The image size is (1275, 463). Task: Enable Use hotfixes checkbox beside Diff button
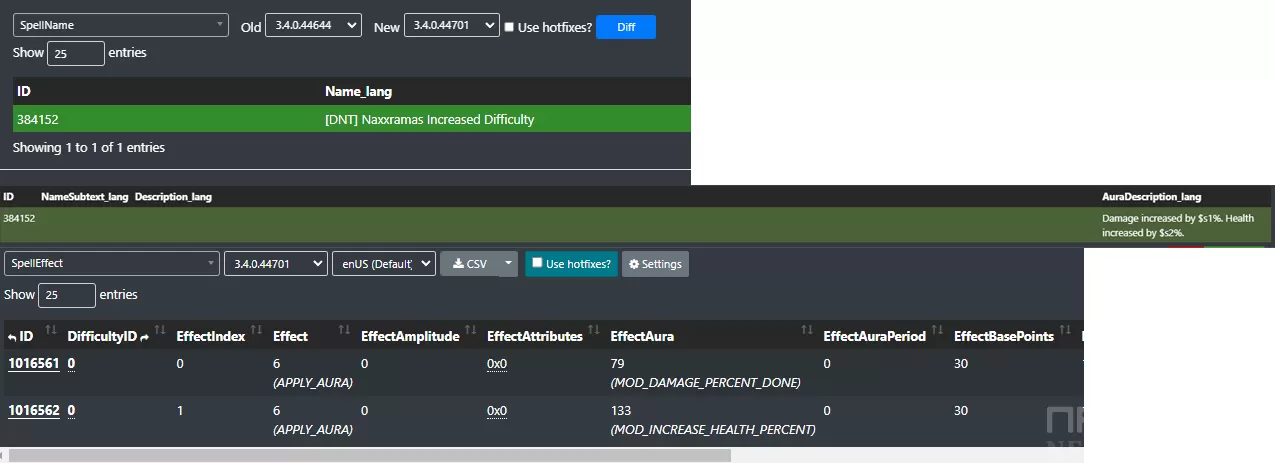click(x=510, y=27)
